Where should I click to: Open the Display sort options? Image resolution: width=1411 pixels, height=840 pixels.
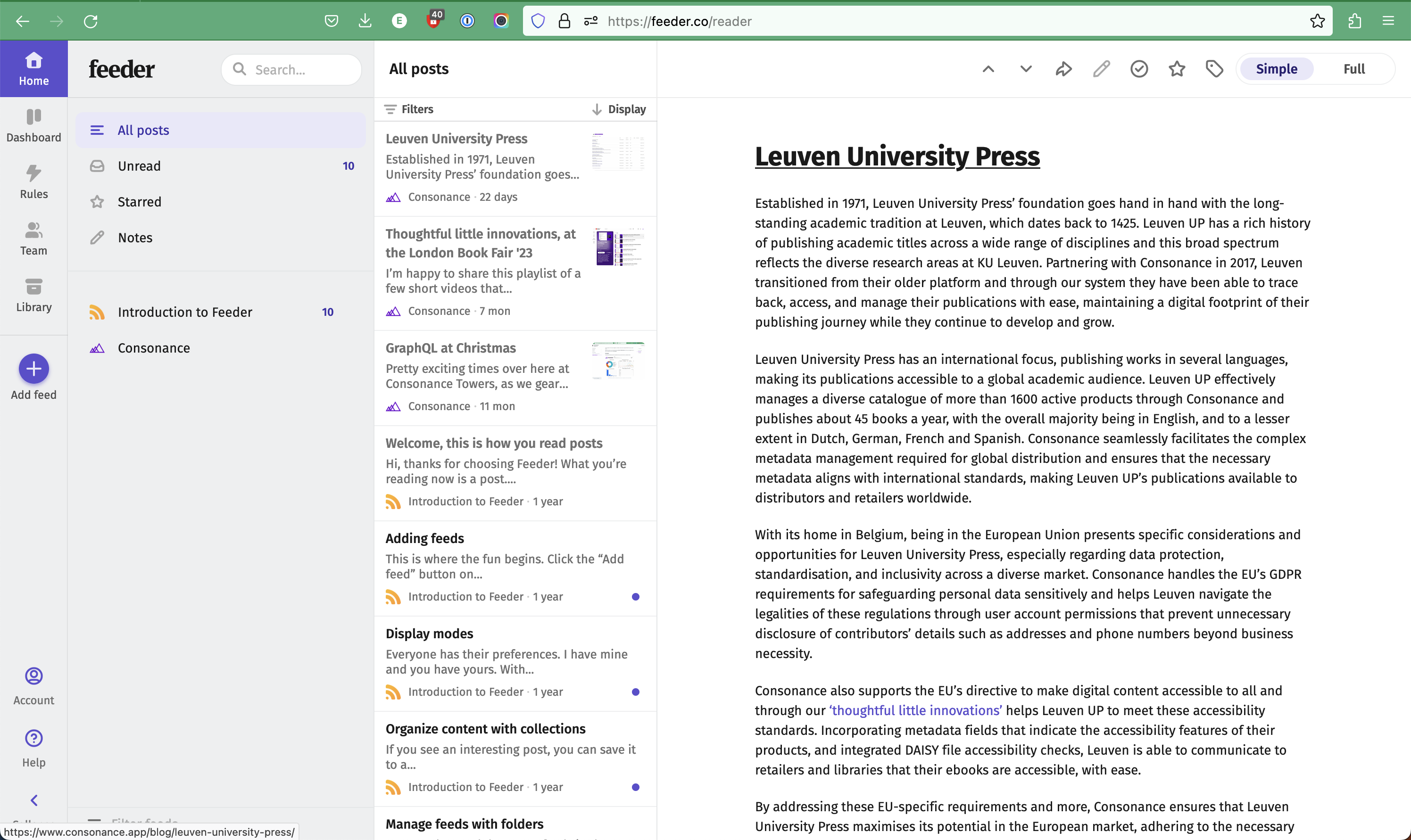pyautogui.click(x=619, y=109)
